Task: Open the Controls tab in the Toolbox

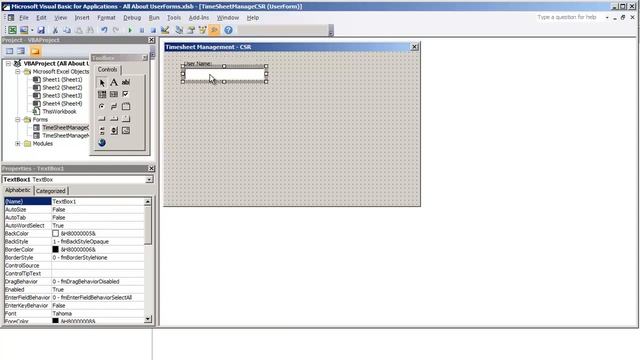Action: pyautogui.click(x=107, y=69)
